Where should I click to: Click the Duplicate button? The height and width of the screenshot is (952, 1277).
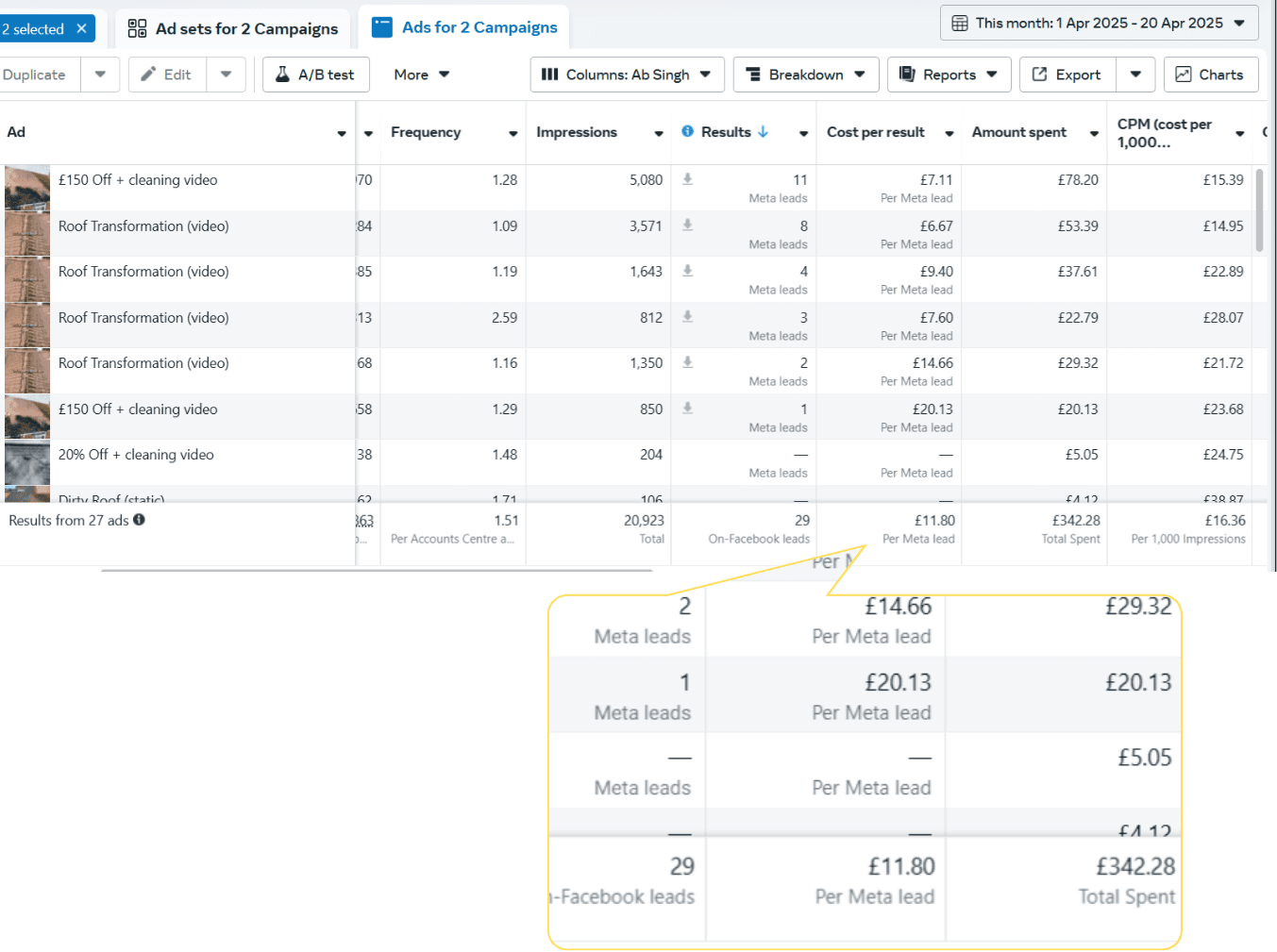tap(34, 75)
